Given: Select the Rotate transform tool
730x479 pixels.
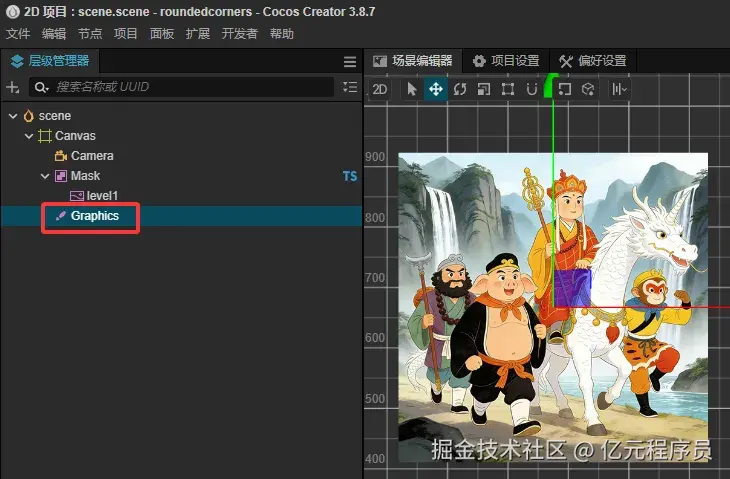Looking at the screenshot, I should pyautogui.click(x=460, y=89).
